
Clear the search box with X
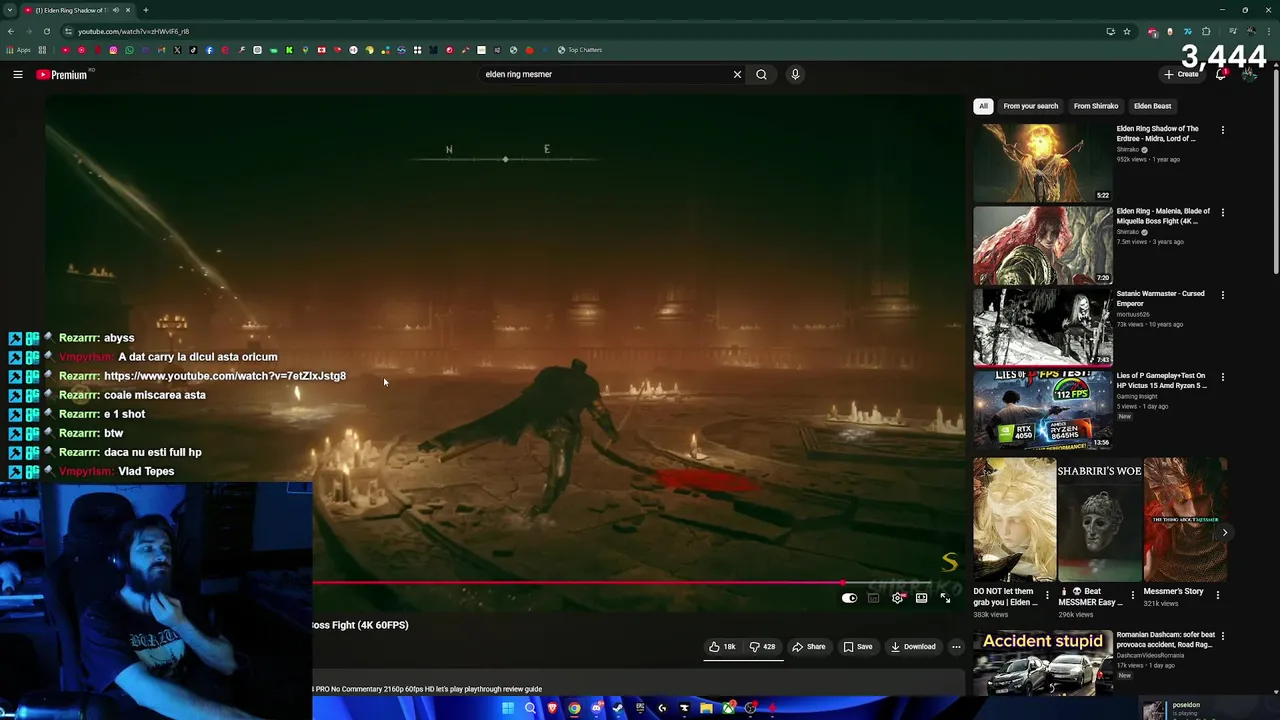tap(737, 74)
